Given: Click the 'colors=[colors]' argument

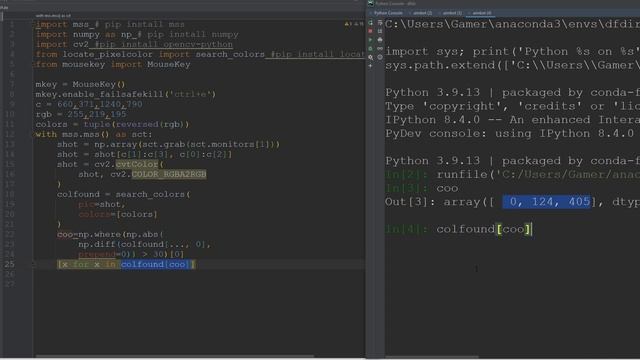Looking at the screenshot, I should point(118,214).
